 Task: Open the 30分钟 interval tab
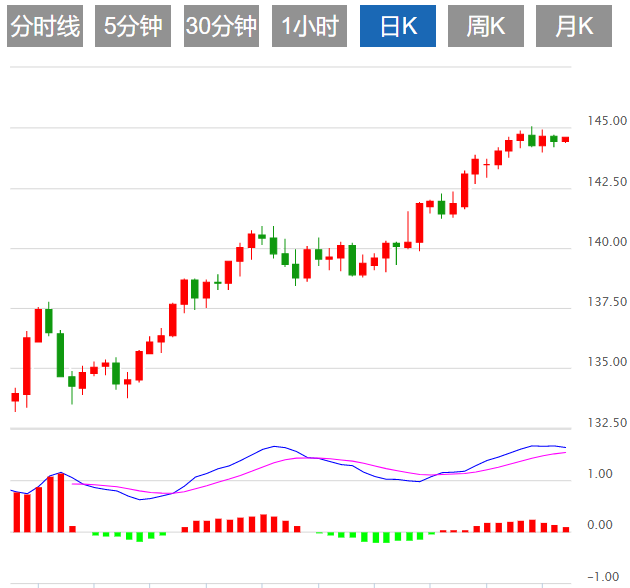point(221,27)
